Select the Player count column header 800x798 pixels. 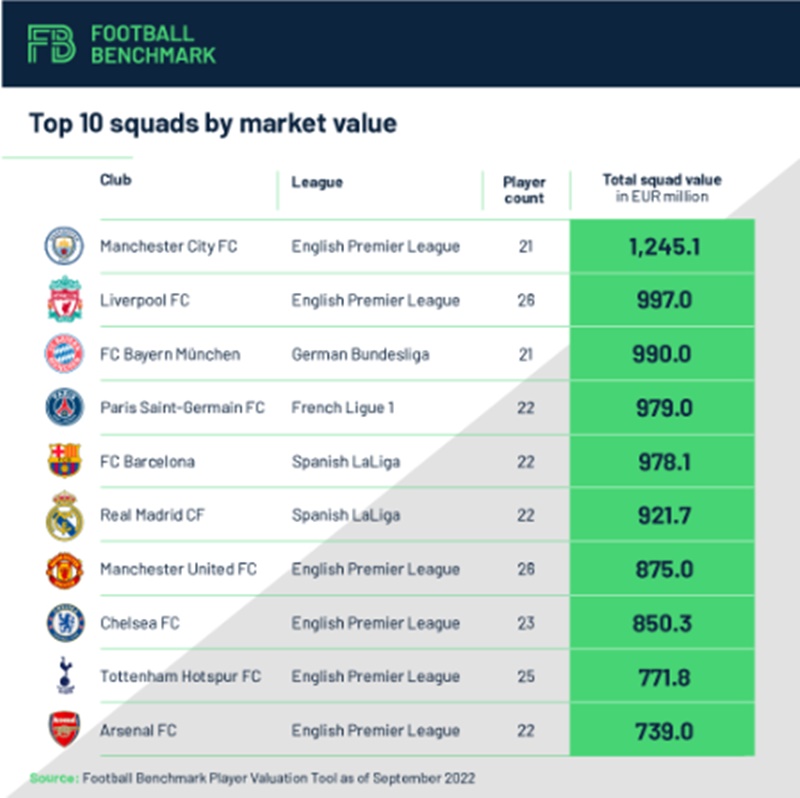click(524, 190)
